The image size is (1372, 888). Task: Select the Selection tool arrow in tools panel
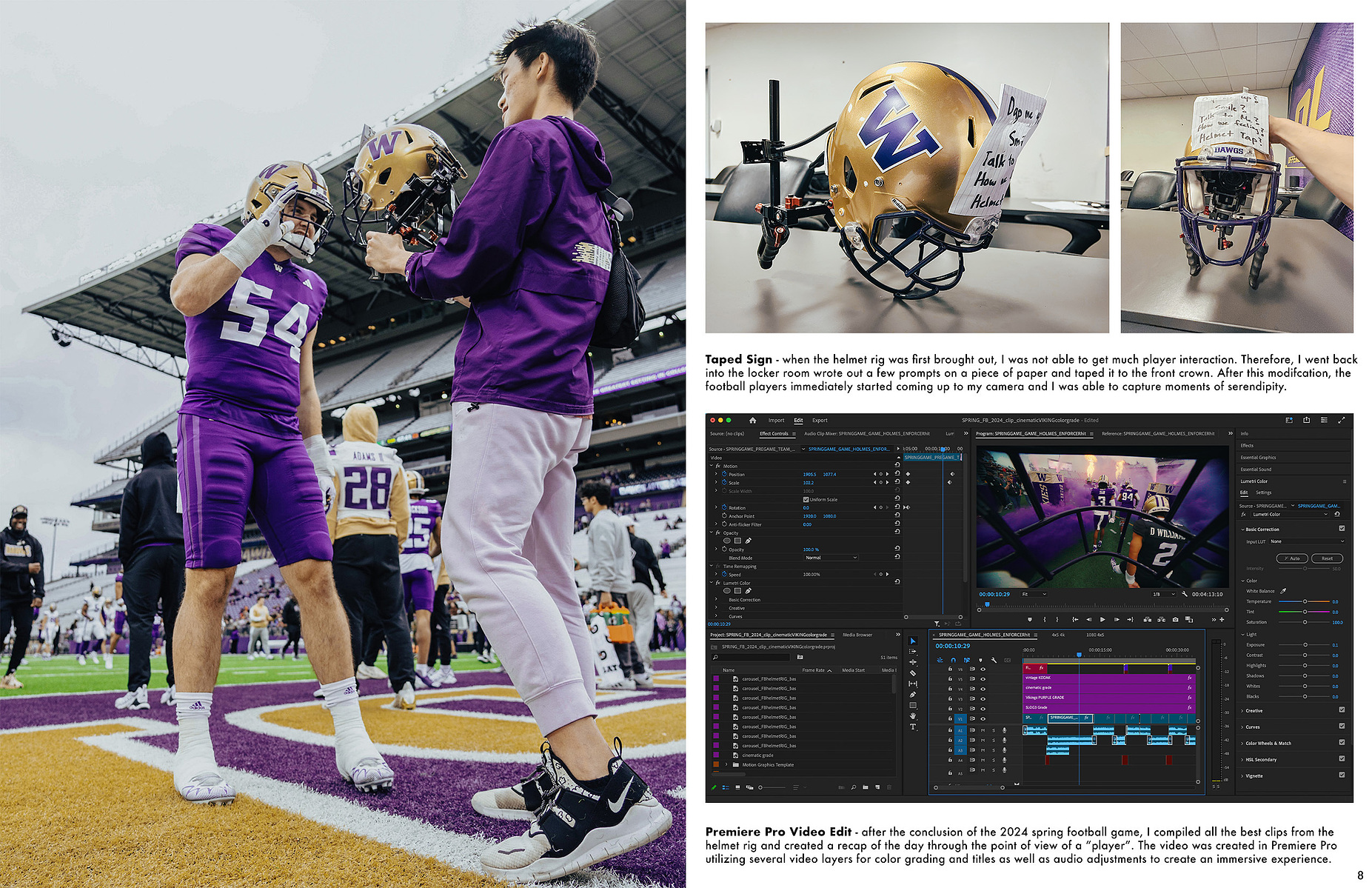pos(912,641)
